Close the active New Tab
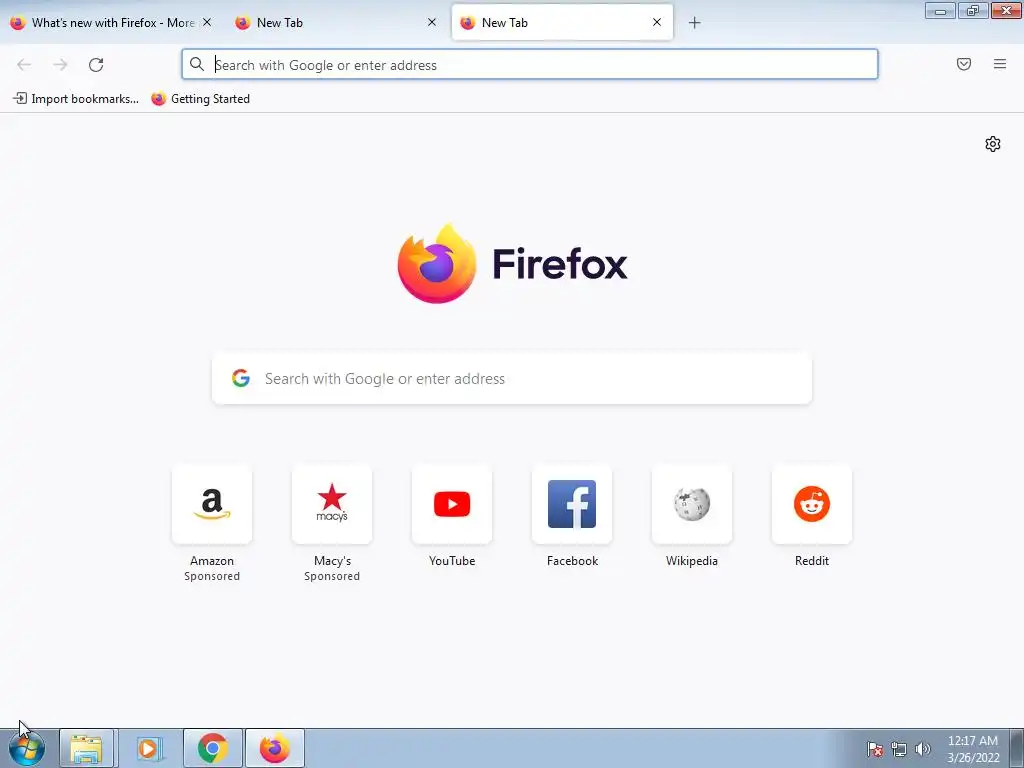Image resolution: width=1024 pixels, height=768 pixels. pos(657,22)
